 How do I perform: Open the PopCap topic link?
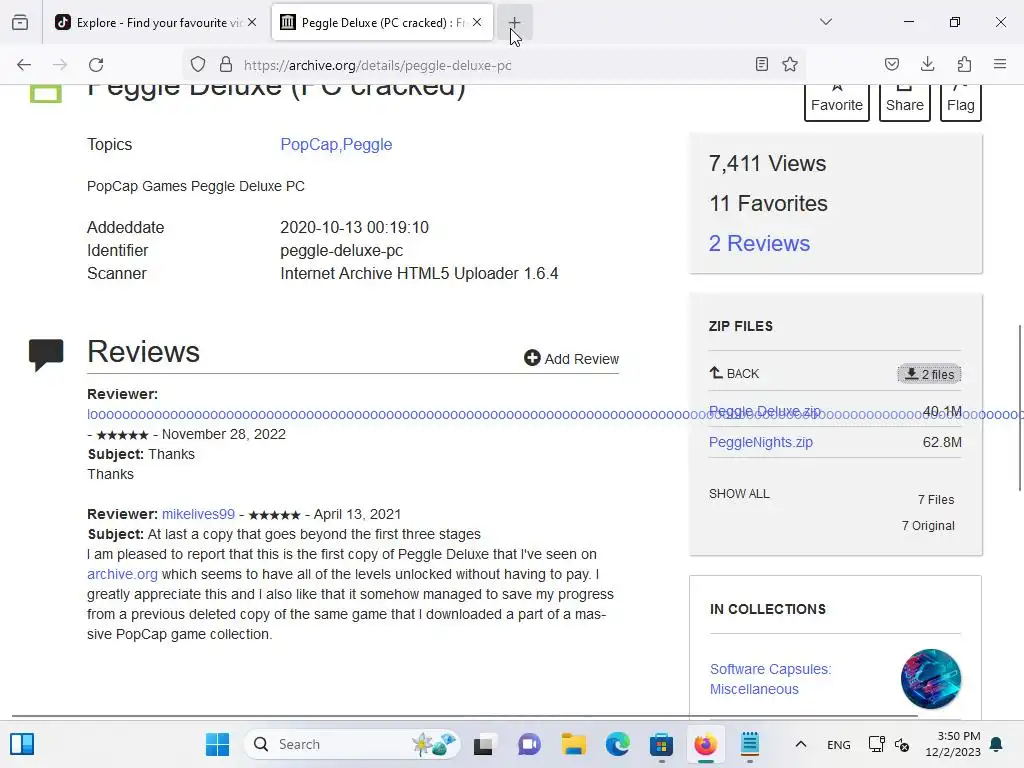click(x=309, y=144)
